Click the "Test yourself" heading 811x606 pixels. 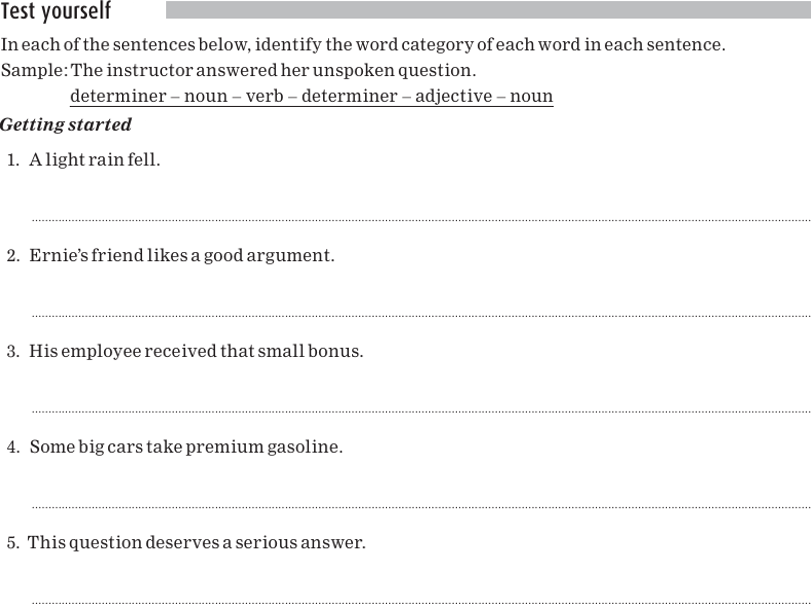point(56,12)
